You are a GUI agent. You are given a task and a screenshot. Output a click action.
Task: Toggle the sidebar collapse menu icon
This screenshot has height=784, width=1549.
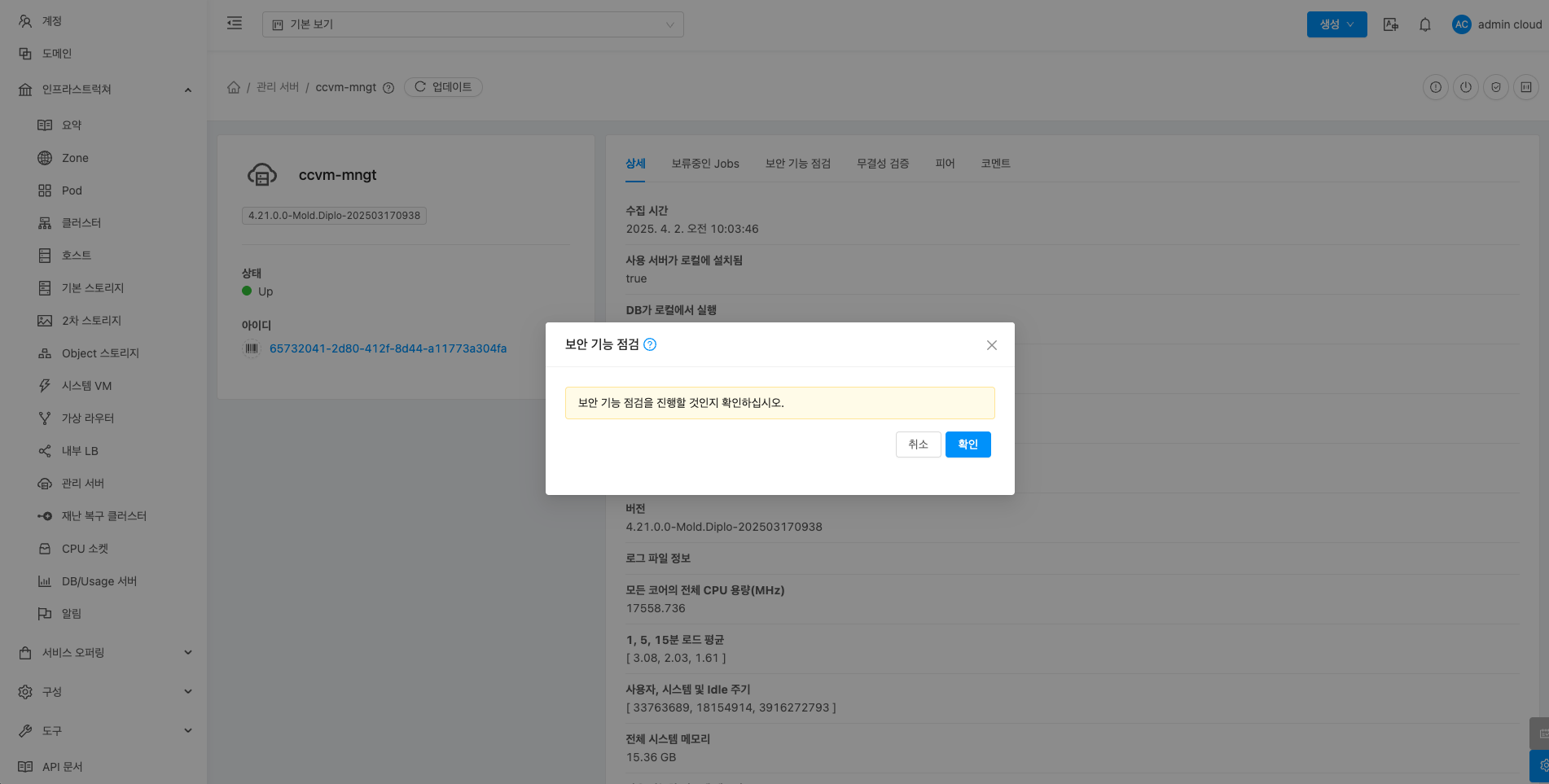point(235,24)
